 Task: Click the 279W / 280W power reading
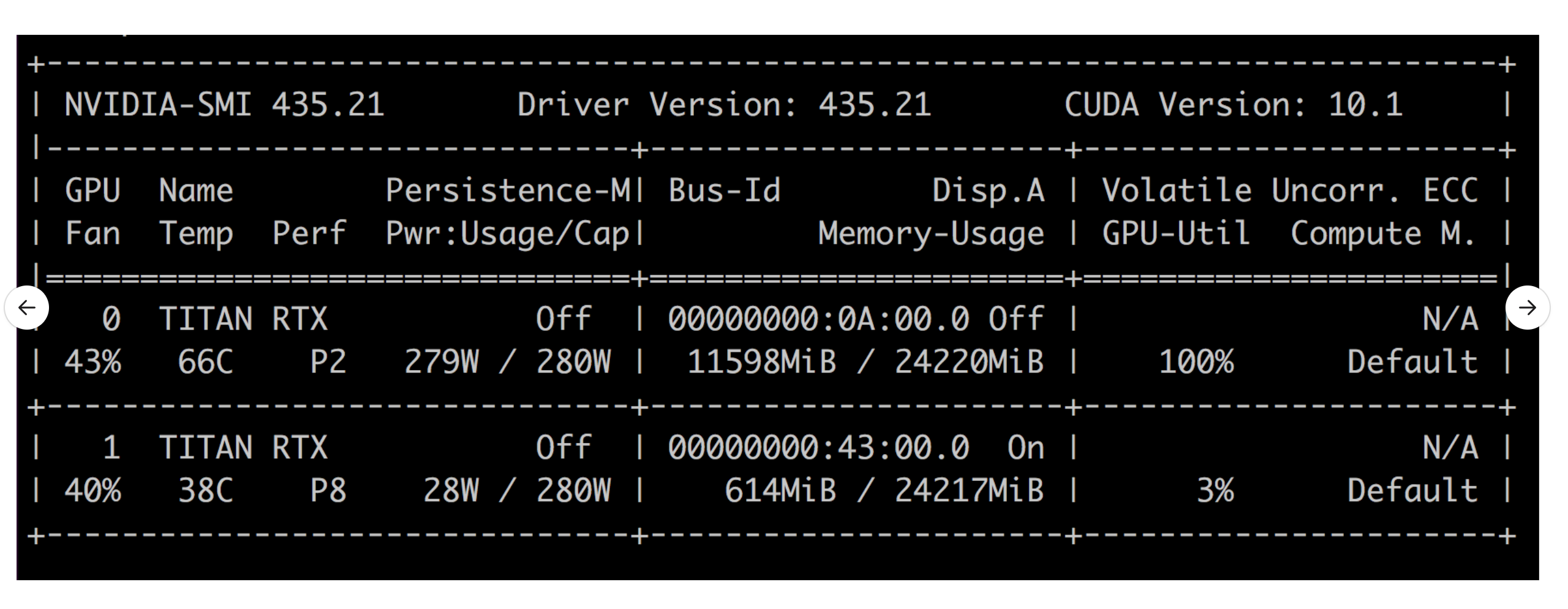tap(507, 362)
